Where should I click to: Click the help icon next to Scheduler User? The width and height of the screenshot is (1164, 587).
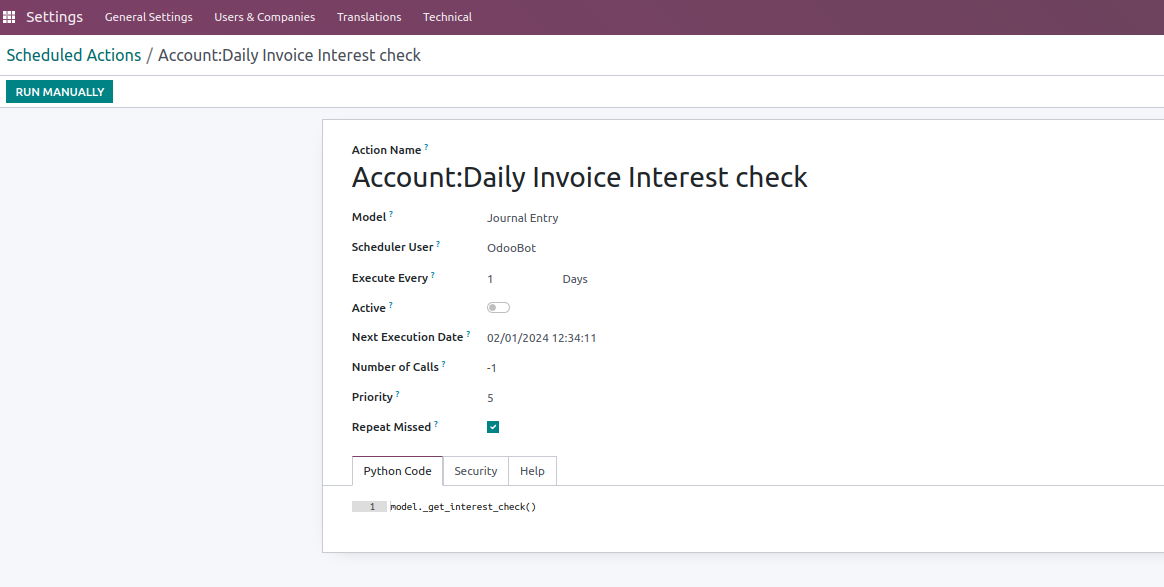pos(438,243)
